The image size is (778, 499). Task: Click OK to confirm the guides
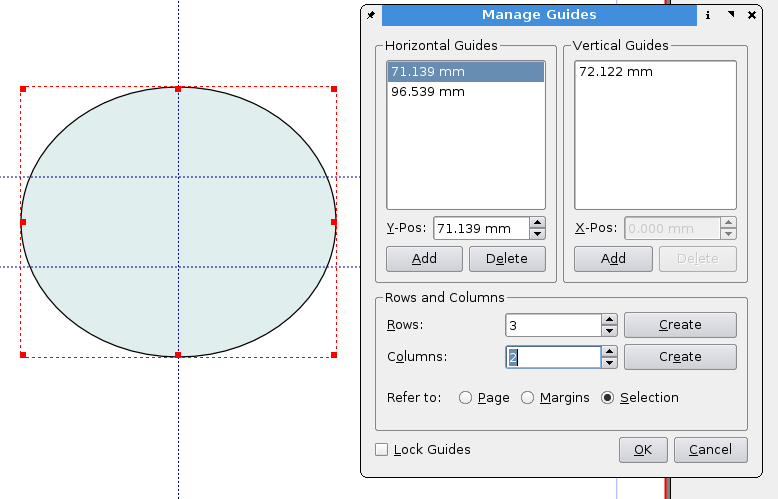(643, 450)
